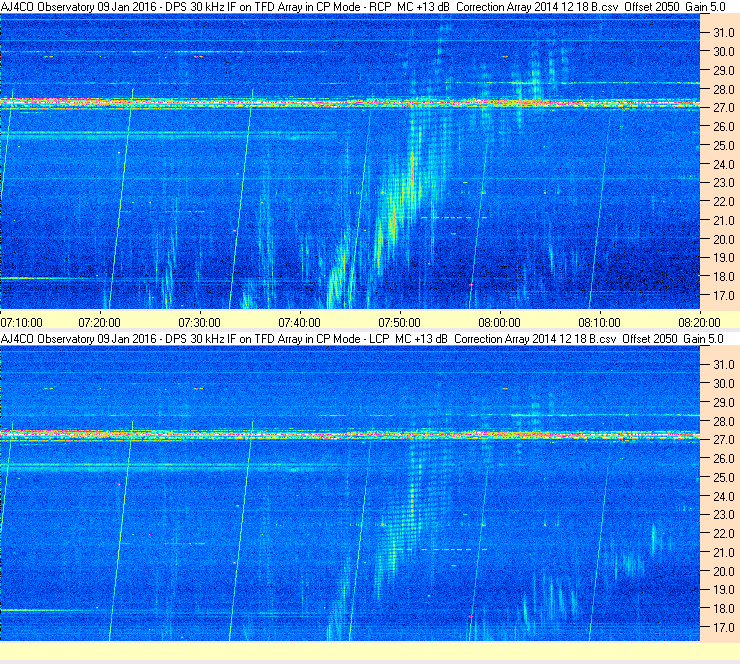Click the 27.0 frequency label on LCP chart
Image resolution: width=740 pixels, height=664 pixels.
(724, 440)
